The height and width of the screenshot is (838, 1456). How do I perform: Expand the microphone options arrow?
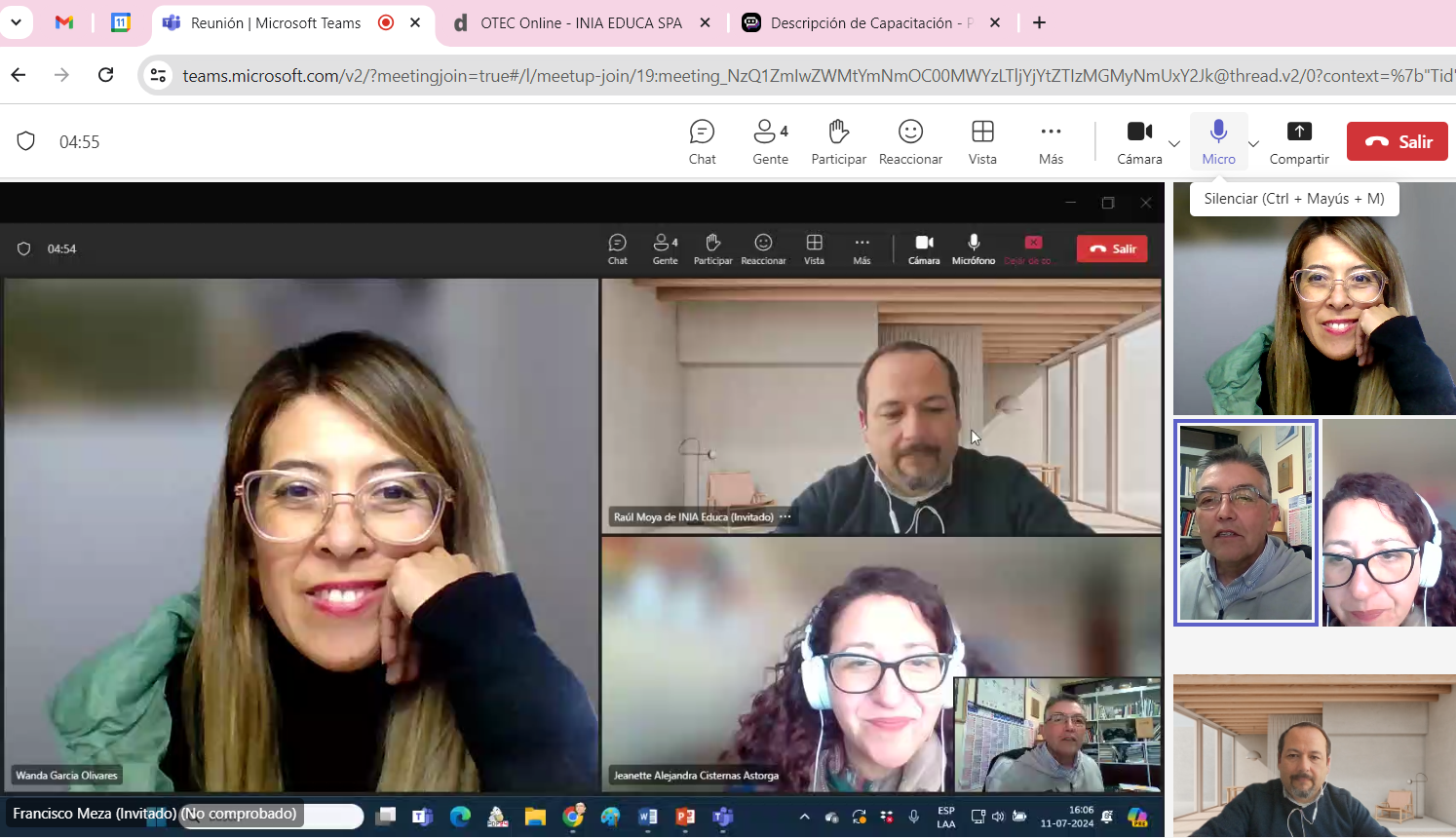[1253, 143]
